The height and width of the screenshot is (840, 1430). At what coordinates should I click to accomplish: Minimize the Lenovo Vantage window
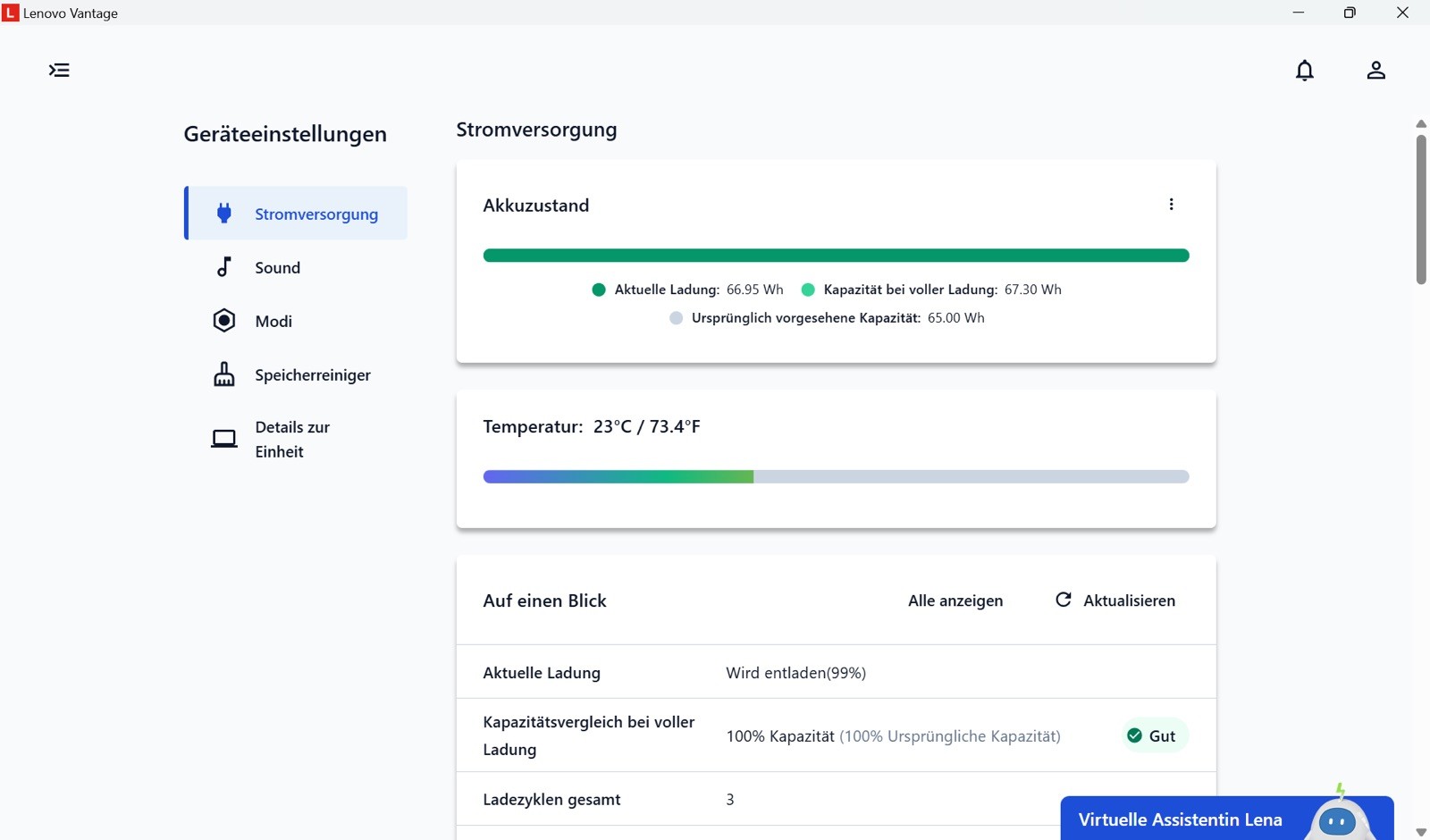(1298, 13)
